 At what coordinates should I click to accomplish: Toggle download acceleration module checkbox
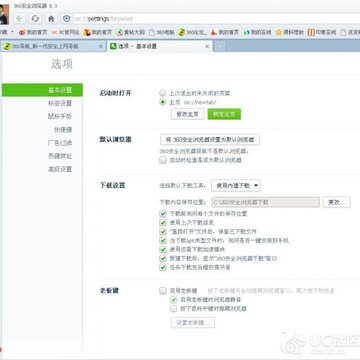tap(163, 249)
